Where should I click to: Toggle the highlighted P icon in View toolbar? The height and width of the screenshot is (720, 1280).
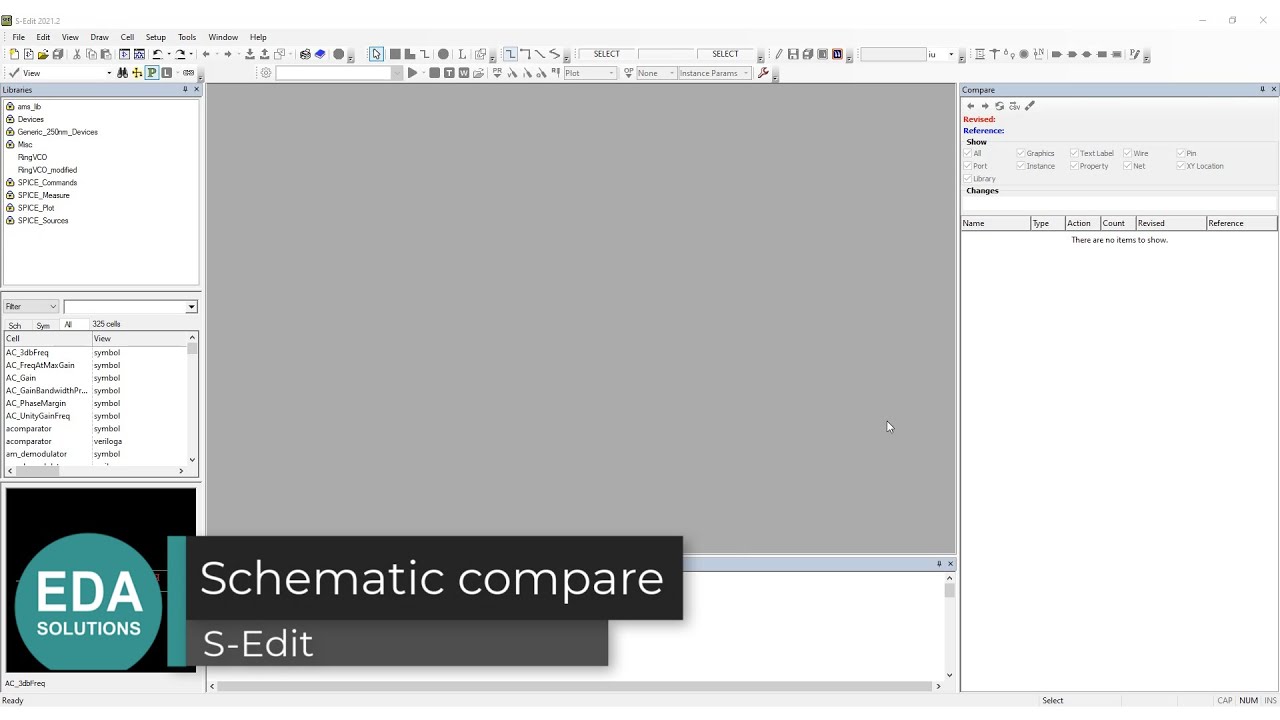(151, 73)
